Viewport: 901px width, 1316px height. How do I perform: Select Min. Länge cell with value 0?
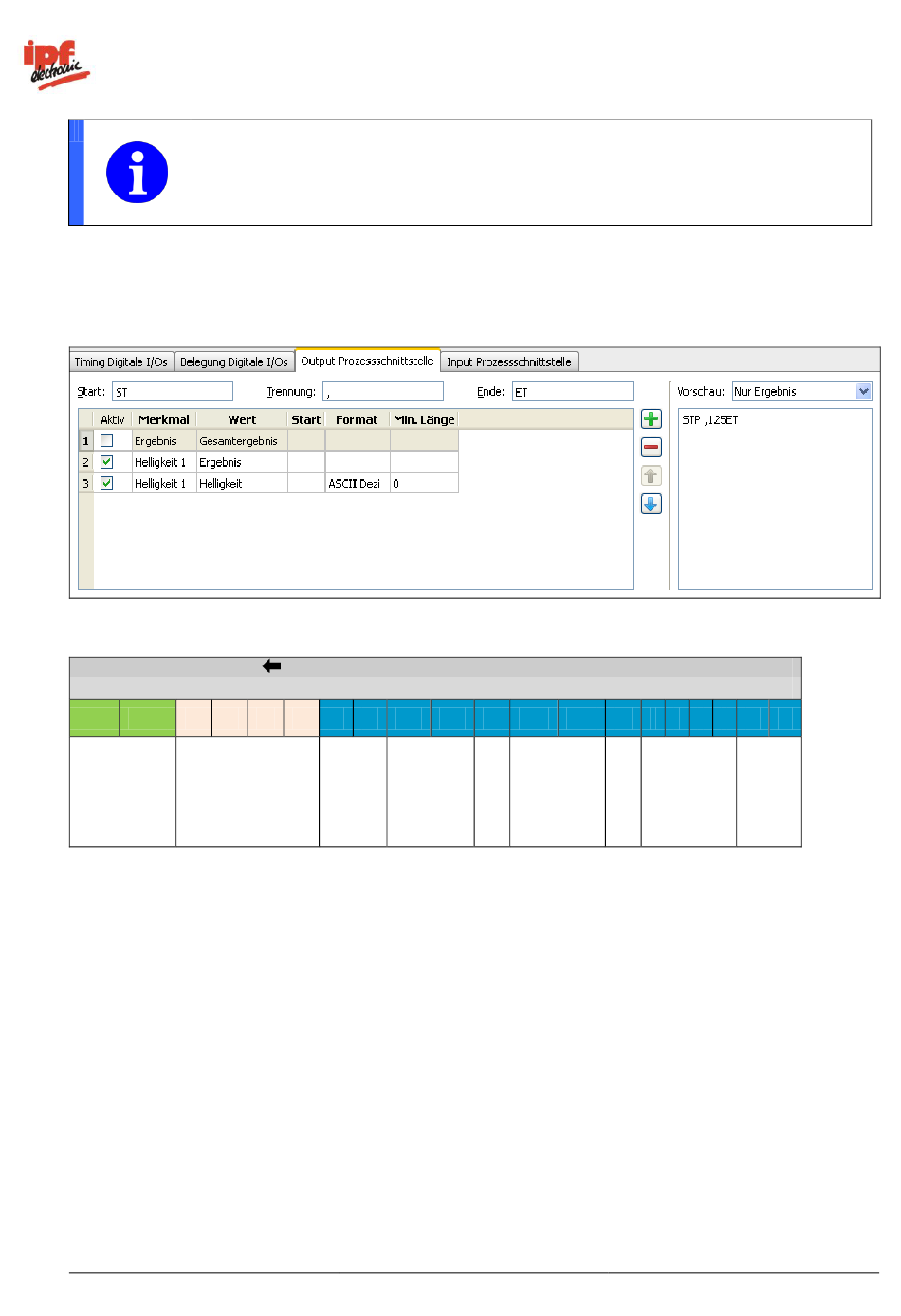click(424, 483)
